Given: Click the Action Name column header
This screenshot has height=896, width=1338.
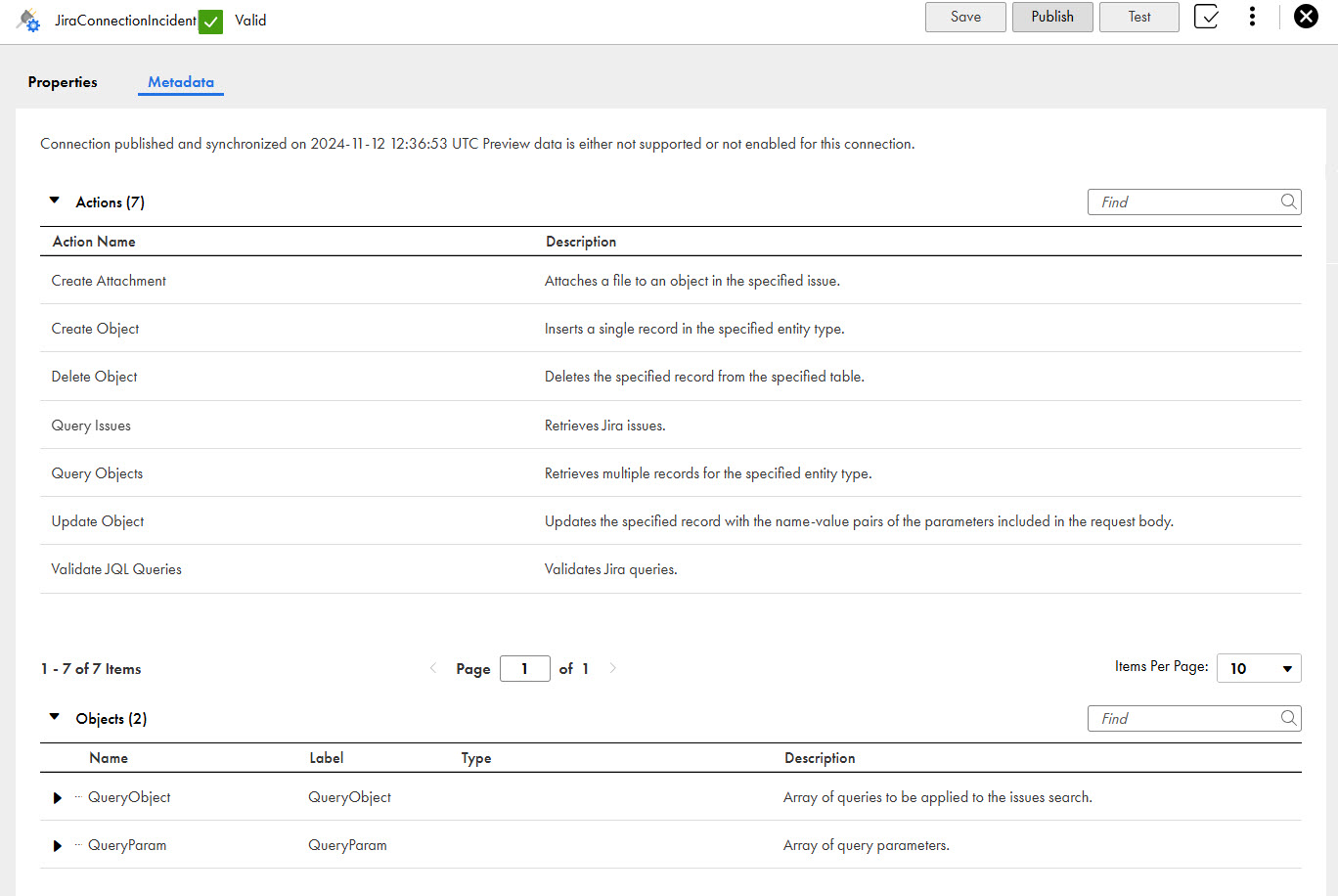Looking at the screenshot, I should (x=94, y=242).
